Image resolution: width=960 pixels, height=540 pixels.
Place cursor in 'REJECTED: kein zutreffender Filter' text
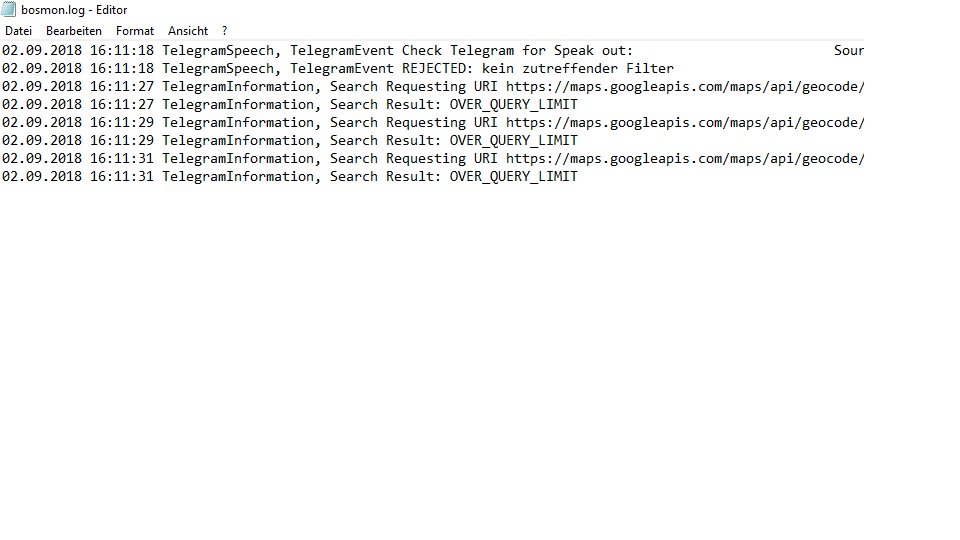538,69
